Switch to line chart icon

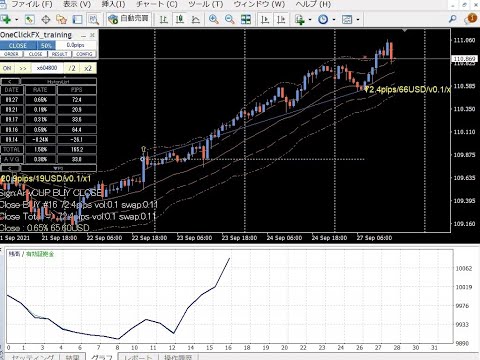pyautogui.click(x=196, y=19)
